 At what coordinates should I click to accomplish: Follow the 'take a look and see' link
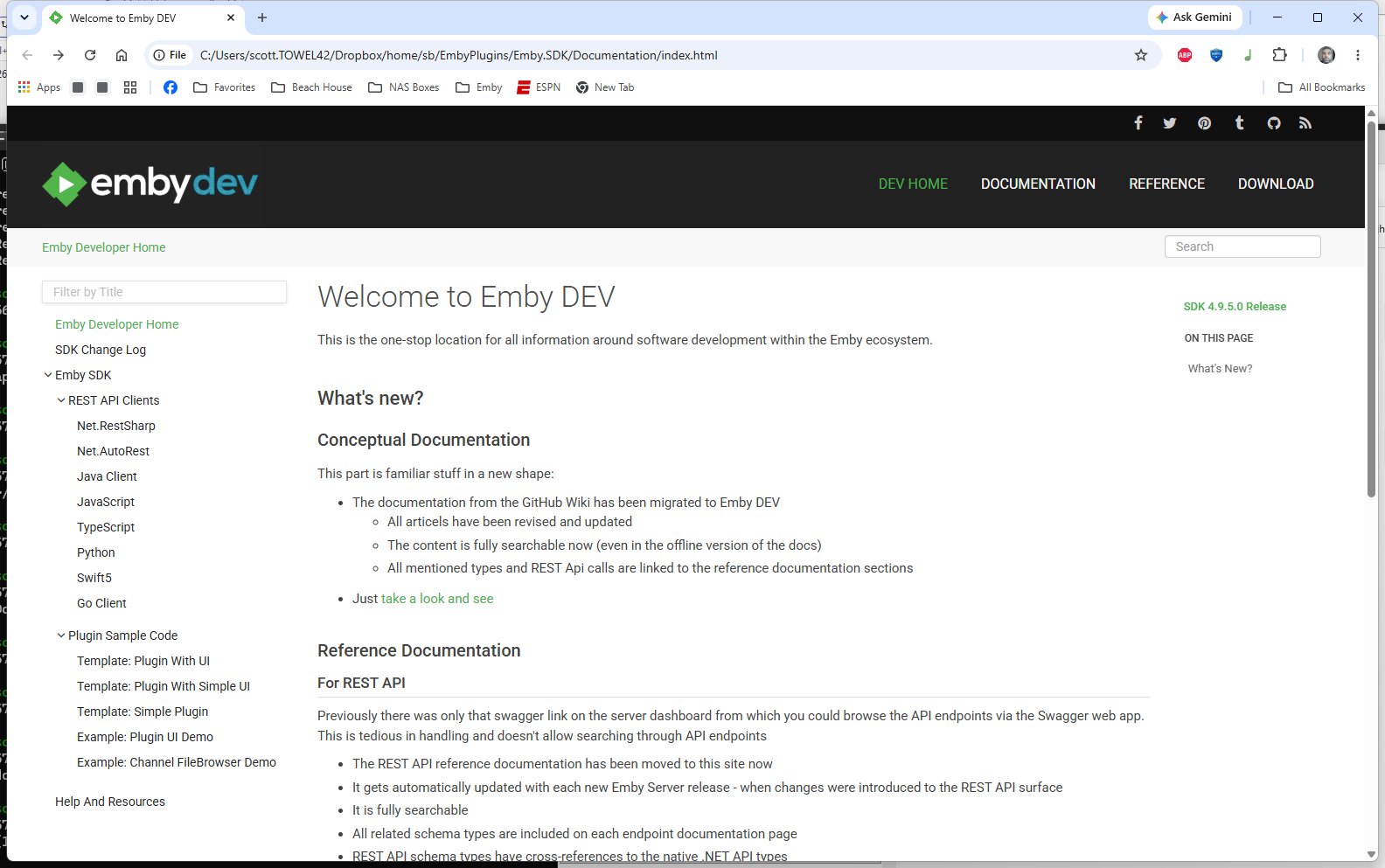click(437, 599)
